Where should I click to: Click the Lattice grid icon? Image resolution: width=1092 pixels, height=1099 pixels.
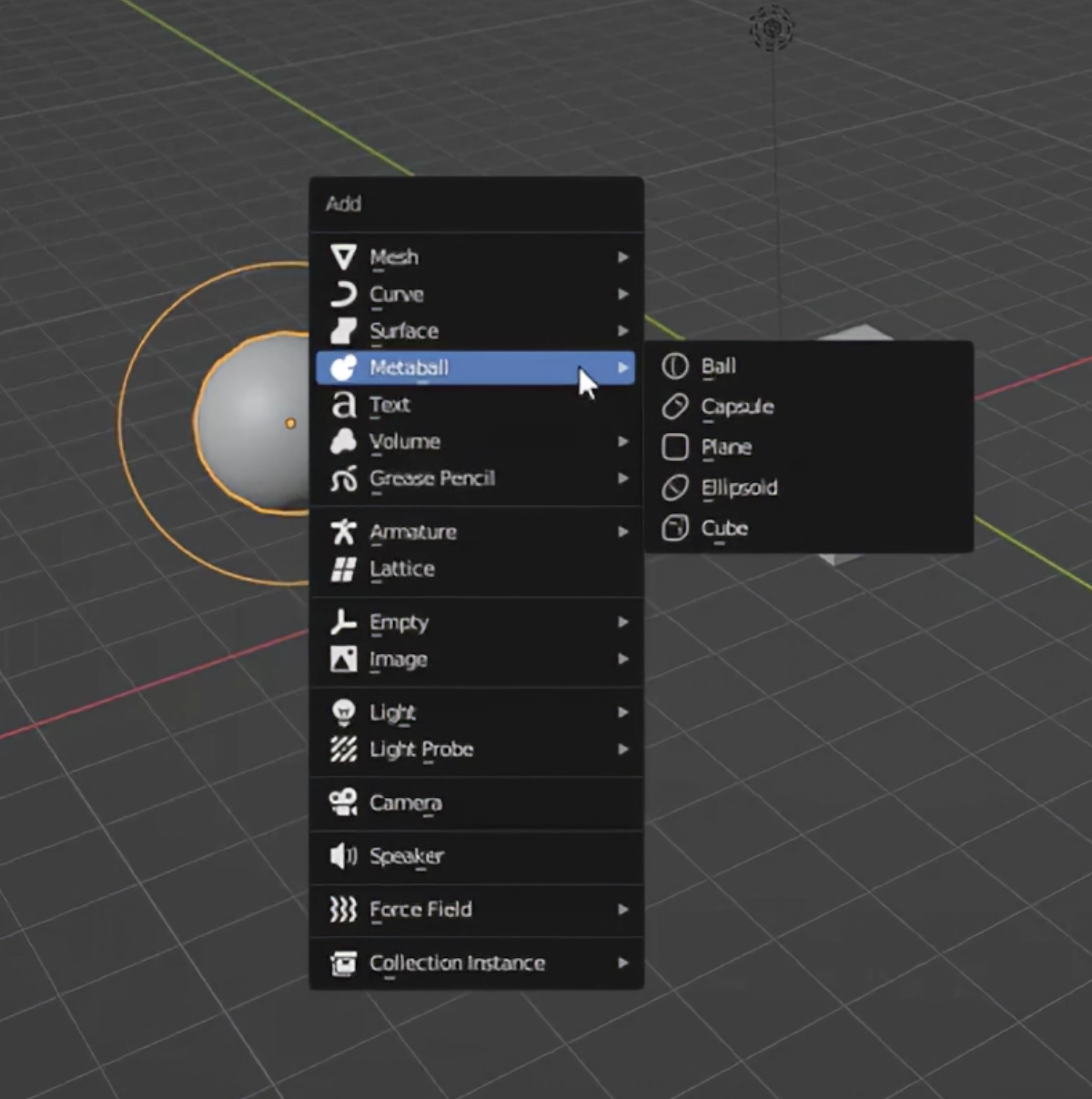coord(343,570)
